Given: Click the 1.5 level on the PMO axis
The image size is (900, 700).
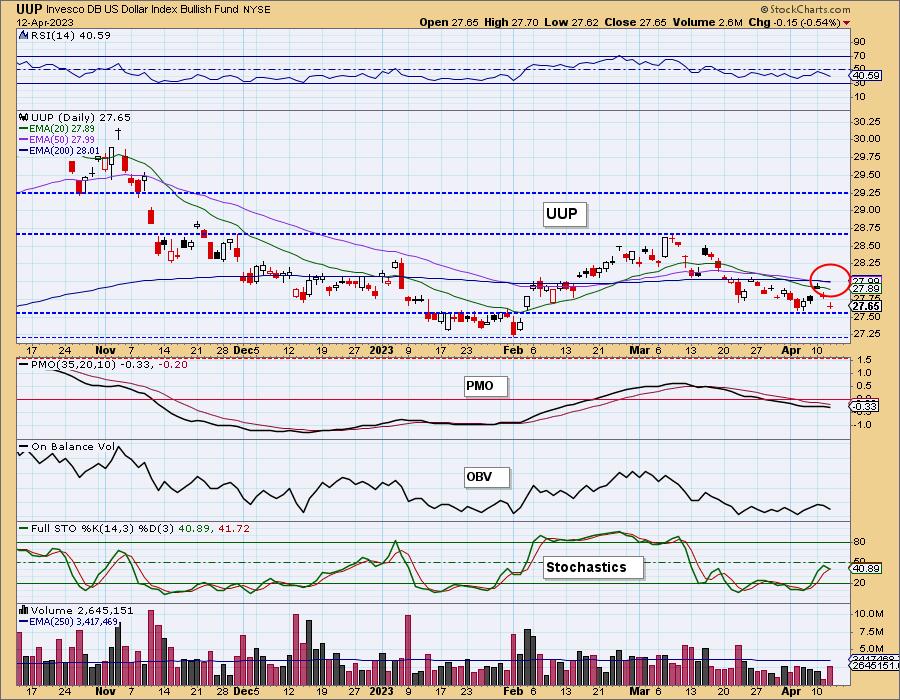Looking at the screenshot, I should coord(864,360).
